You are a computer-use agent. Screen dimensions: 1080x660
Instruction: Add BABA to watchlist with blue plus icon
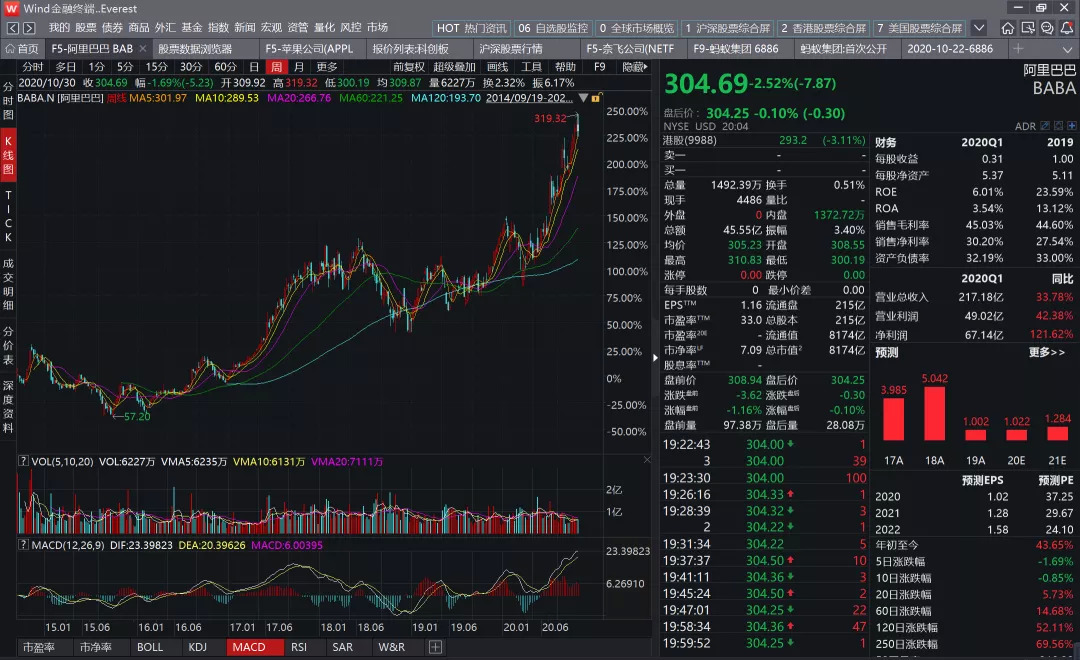click(x=1072, y=126)
